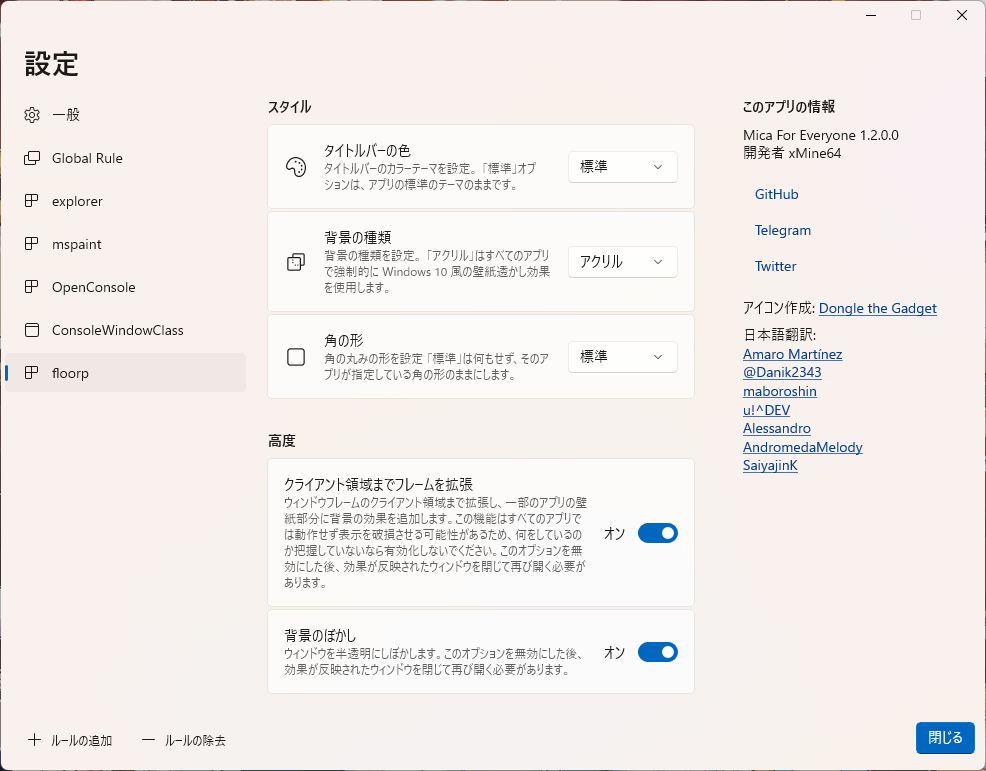Select ConsoleWindowClass rule label
The width and height of the screenshot is (986, 771).
click(x=118, y=330)
